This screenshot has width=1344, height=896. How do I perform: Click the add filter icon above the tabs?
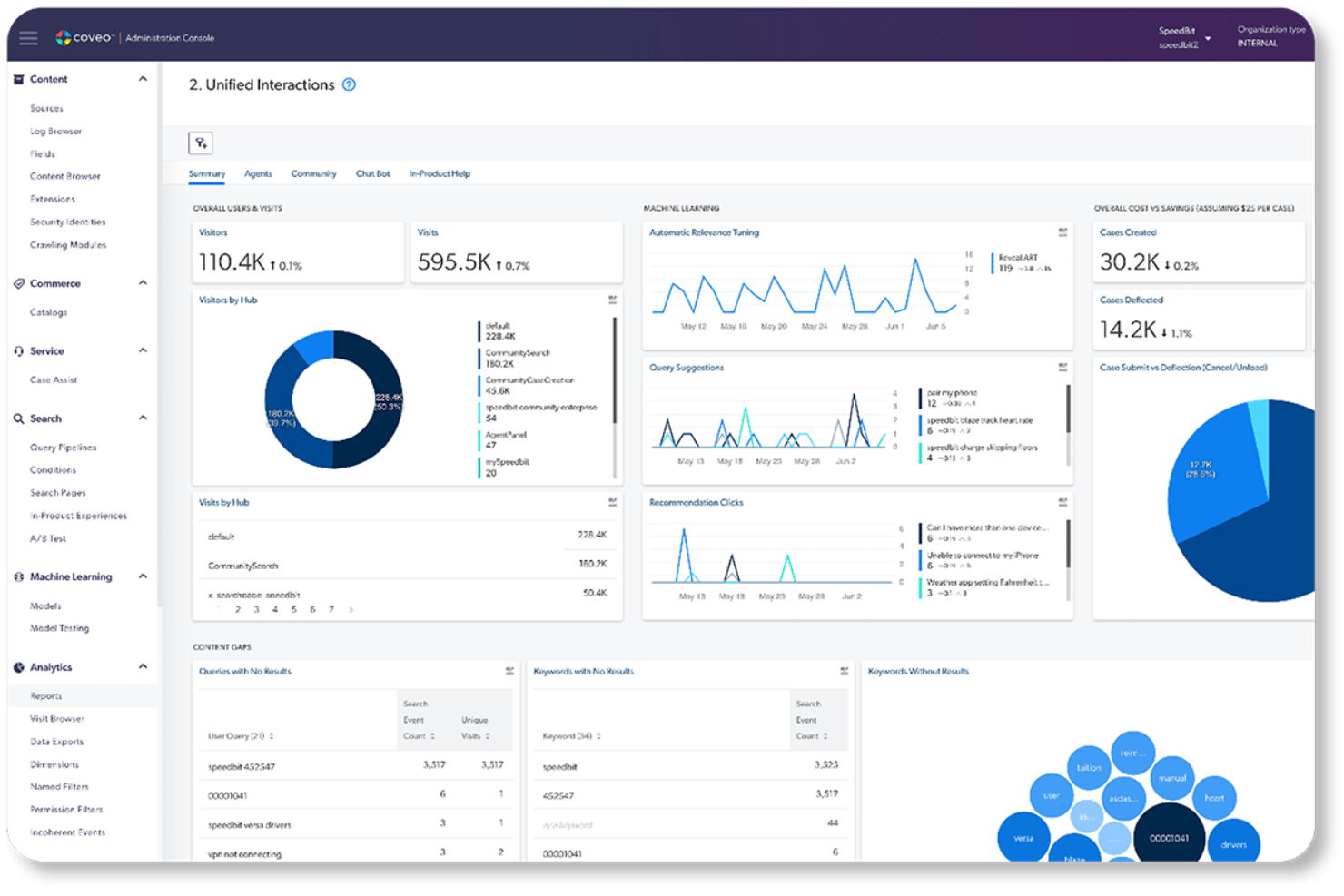(x=201, y=143)
